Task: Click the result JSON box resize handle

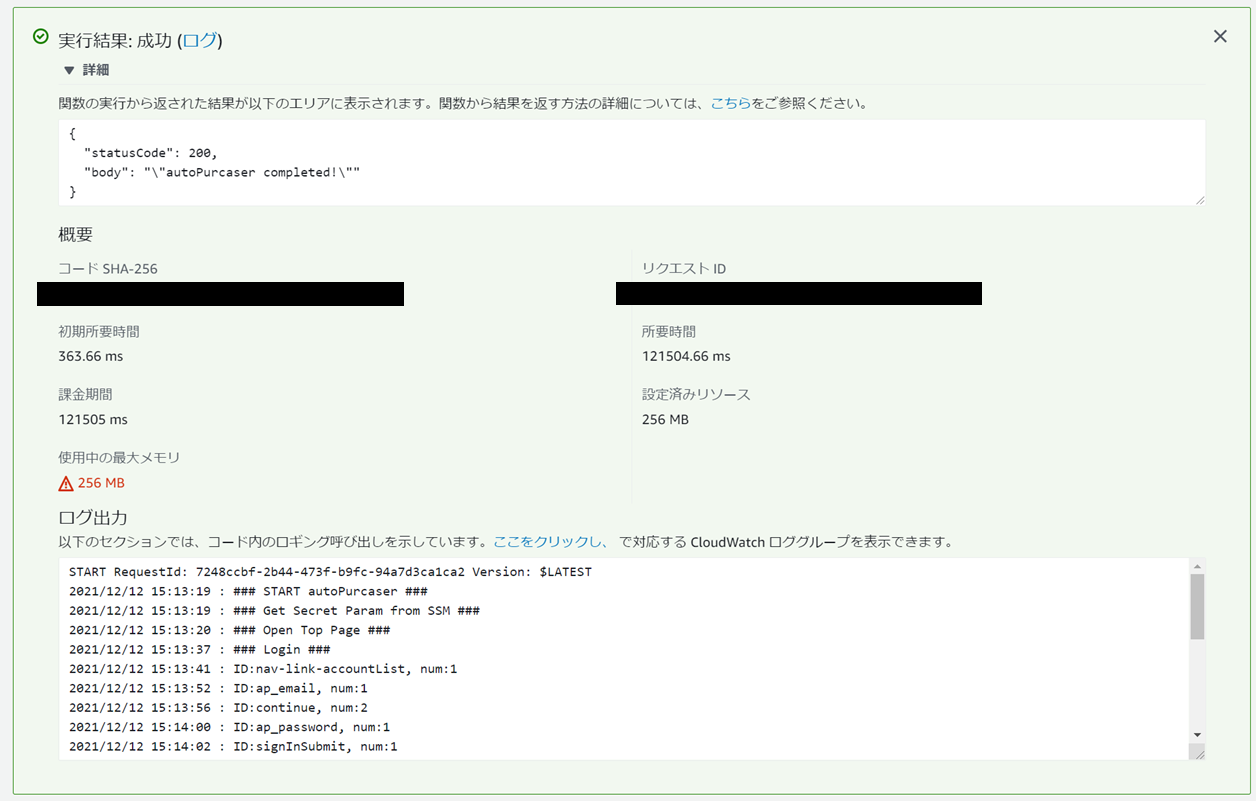Action: tap(1199, 200)
